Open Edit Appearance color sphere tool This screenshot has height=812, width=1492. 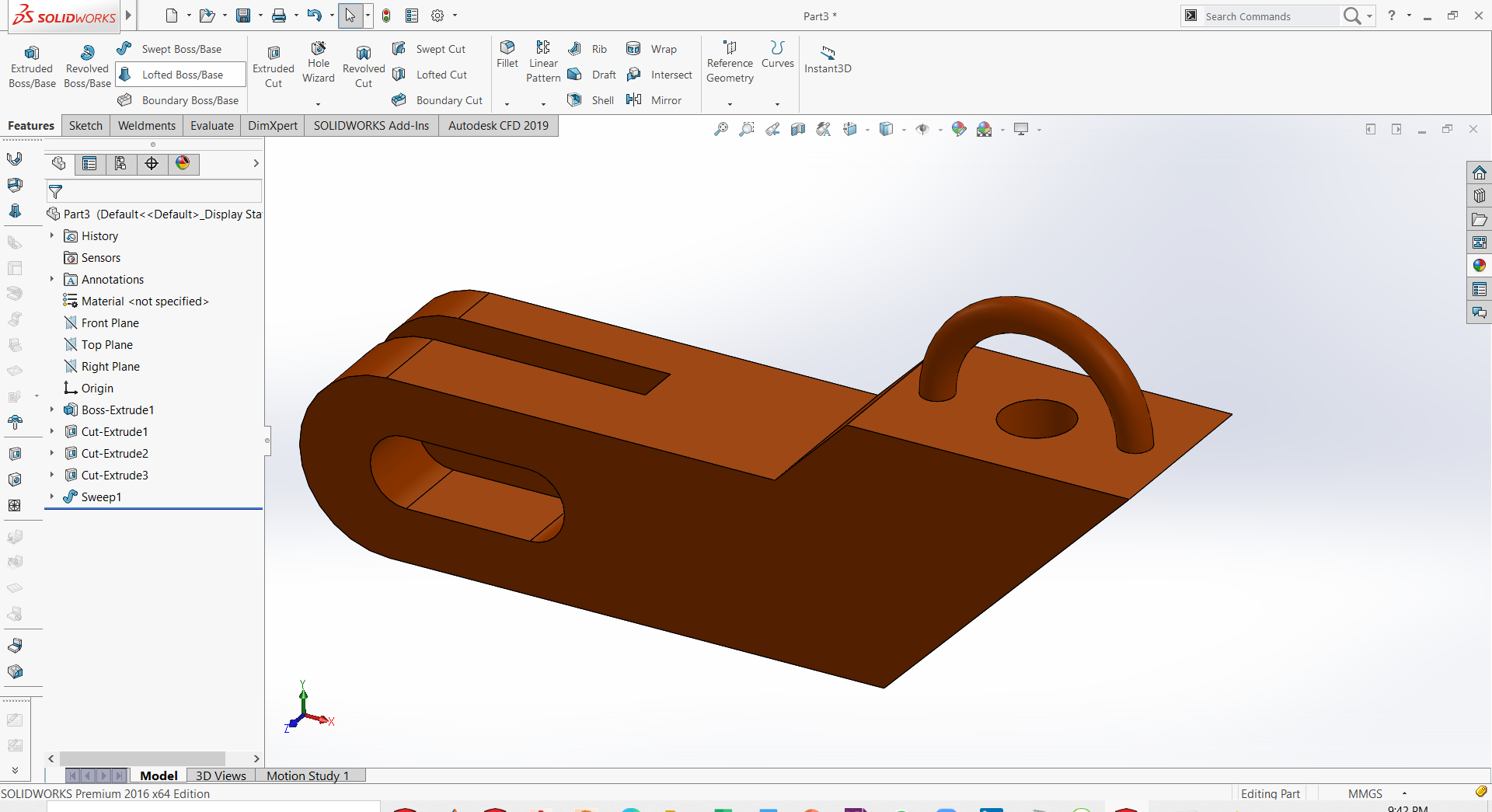click(x=959, y=129)
